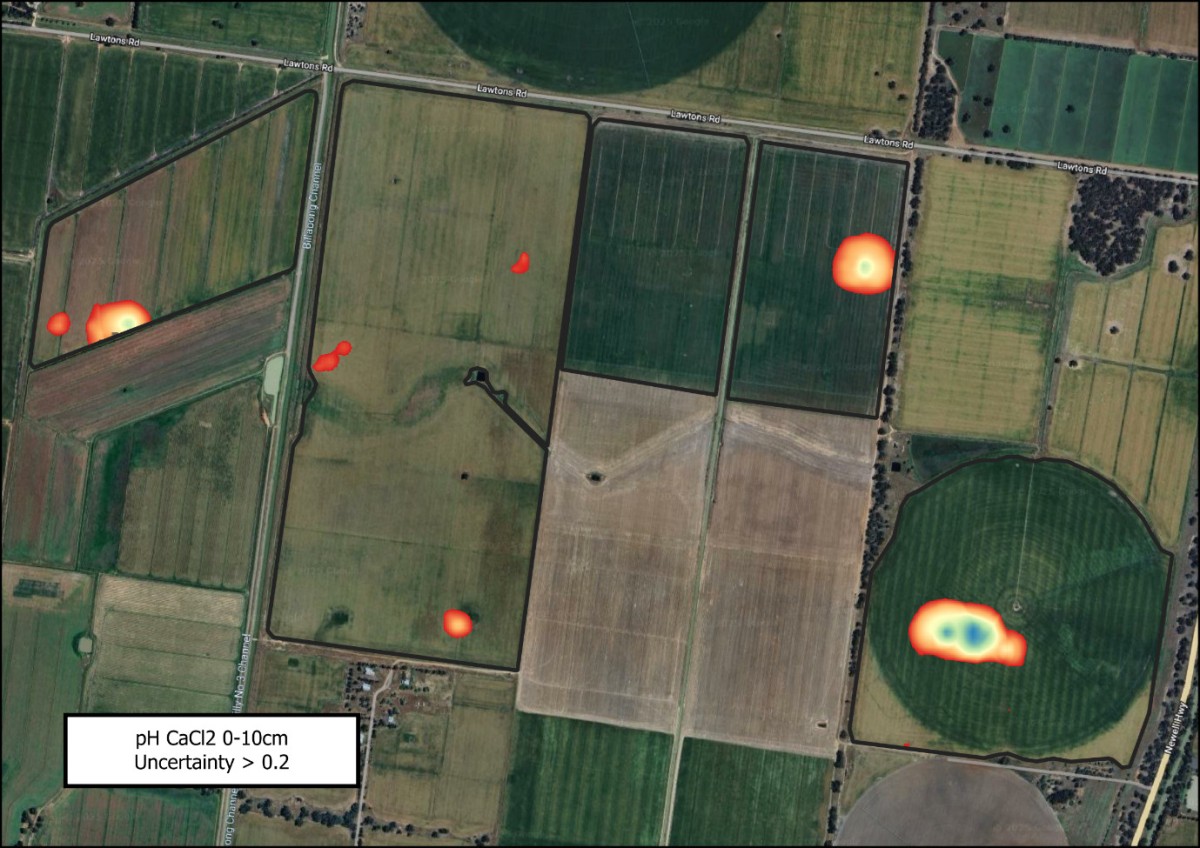
Task: Click the small red hotspot at the bottom of the big paddock
Action: (x=458, y=623)
